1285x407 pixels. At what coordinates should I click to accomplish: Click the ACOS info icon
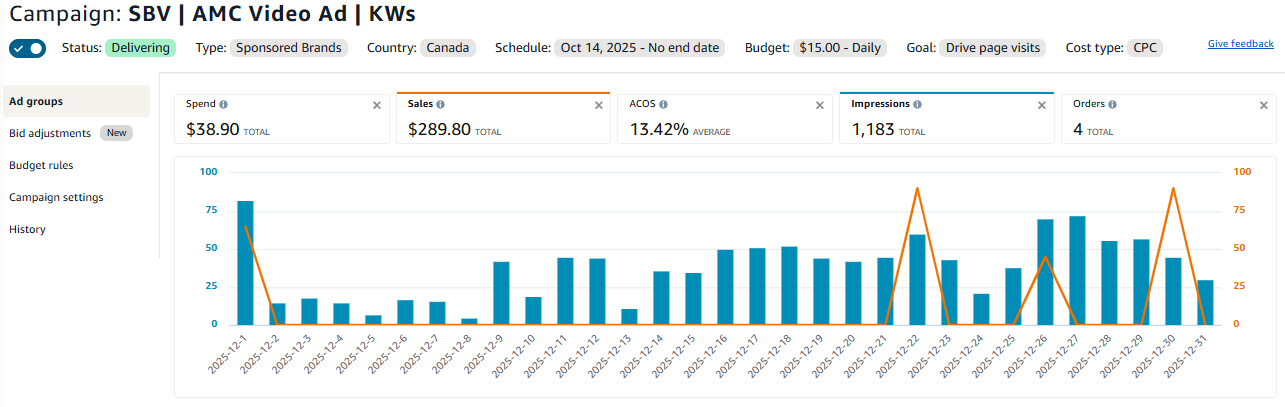tap(664, 104)
